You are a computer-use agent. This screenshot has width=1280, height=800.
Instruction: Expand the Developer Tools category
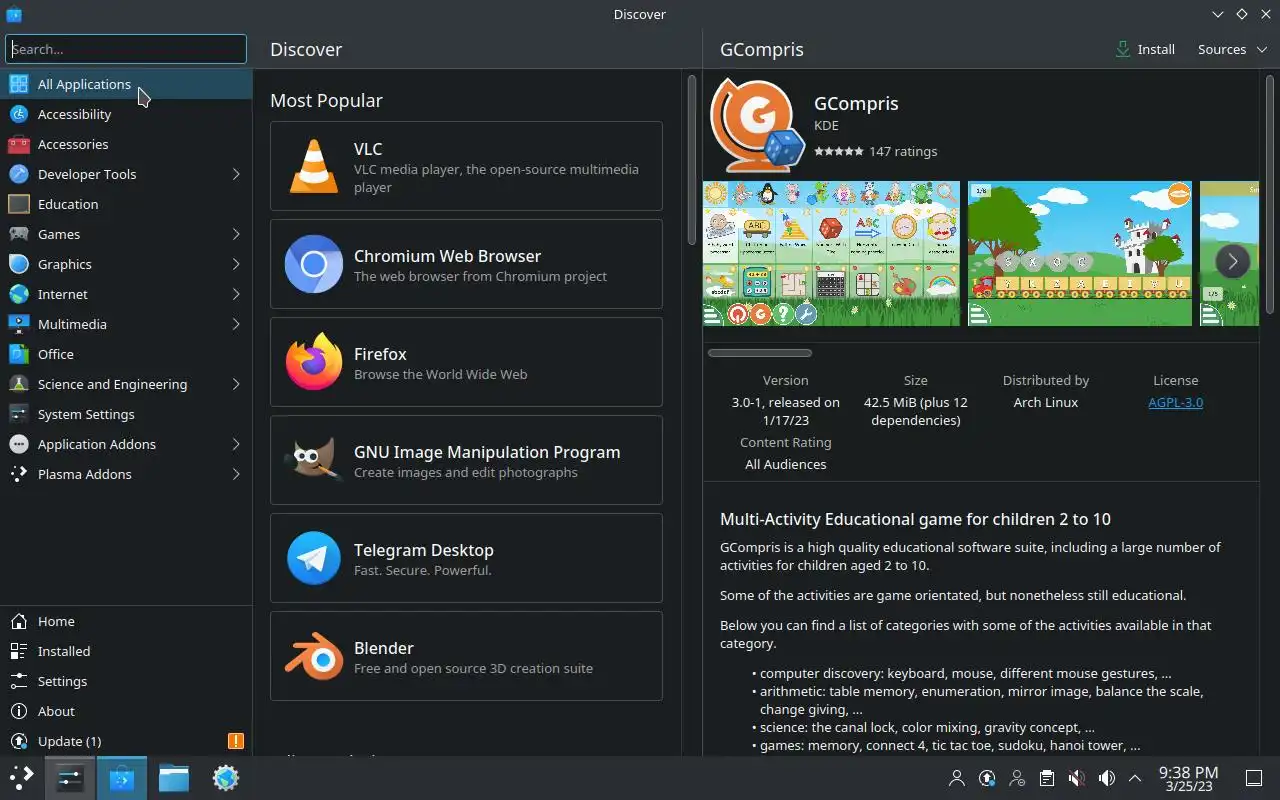pyautogui.click(x=236, y=174)
